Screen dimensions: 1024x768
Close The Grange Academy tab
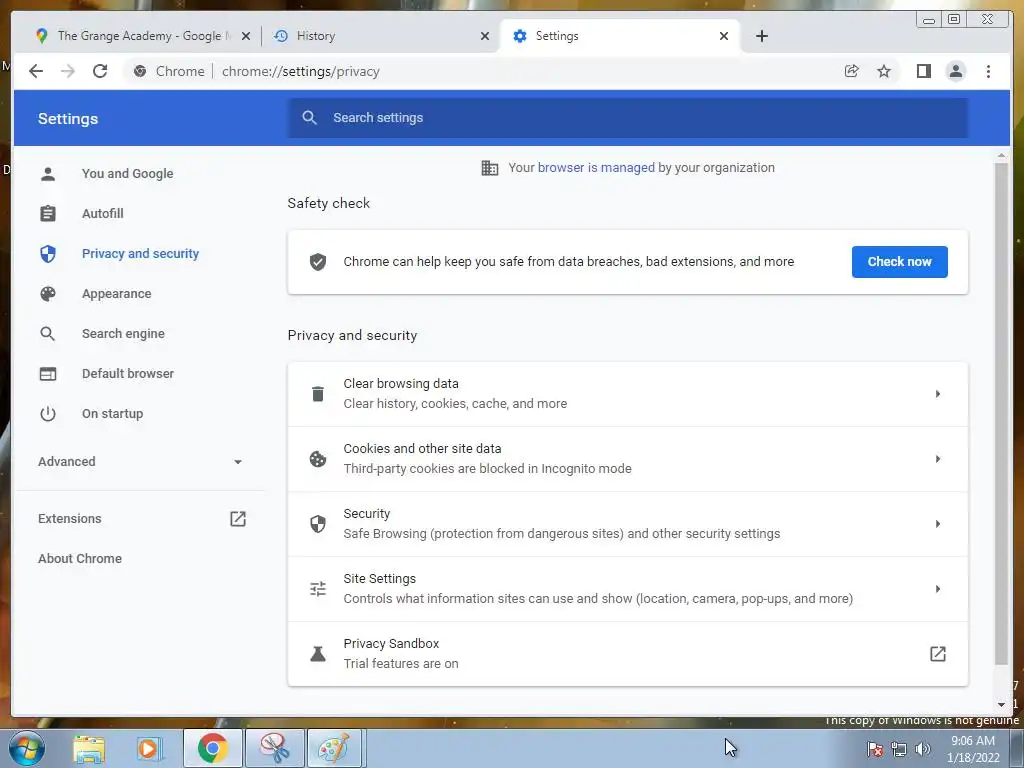pyautogui.click(x=246, y=36)
